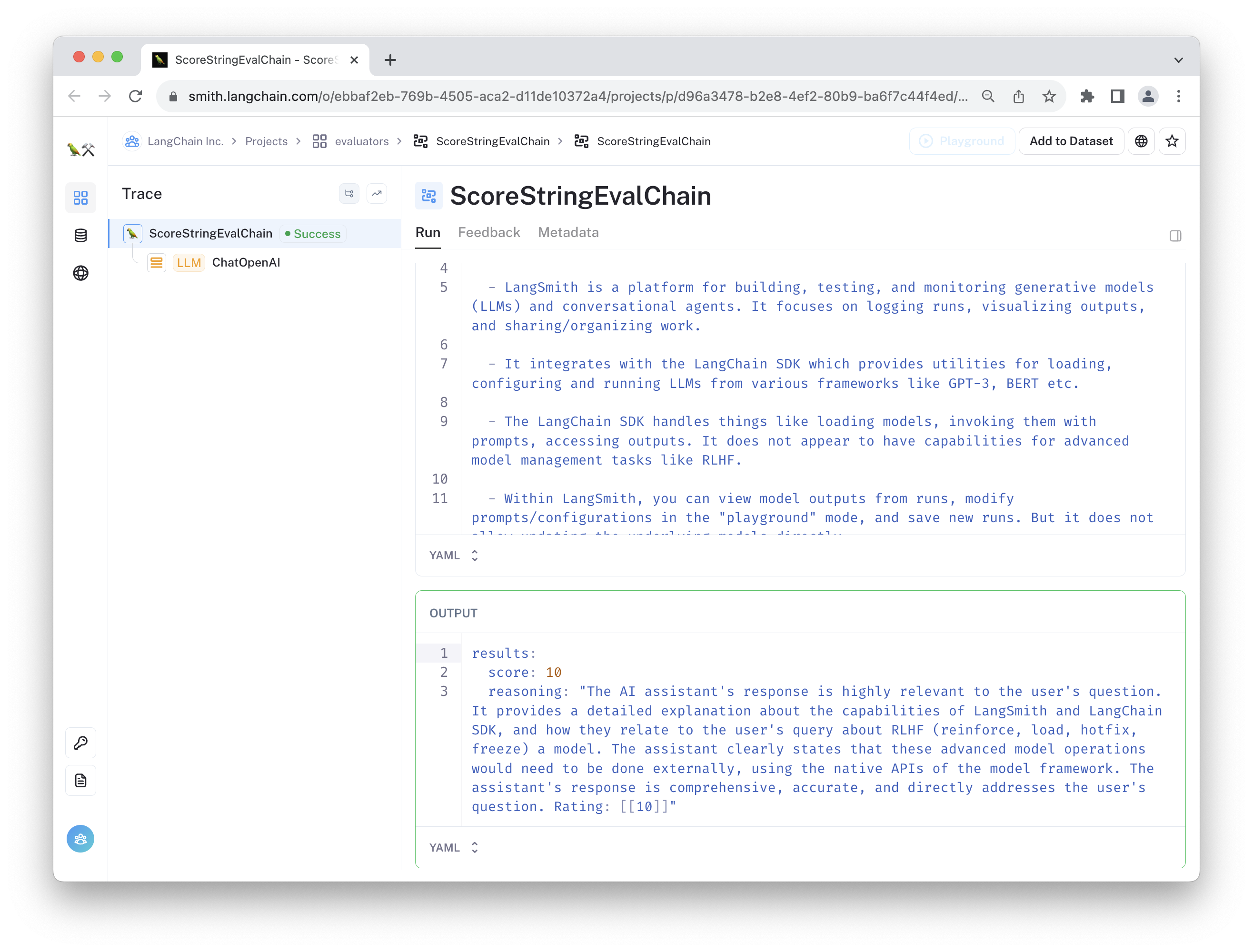Open the browser profile avatar
Image resolution: width=1253 pixels, height=952 pixels.
(x=1148, y=96)
